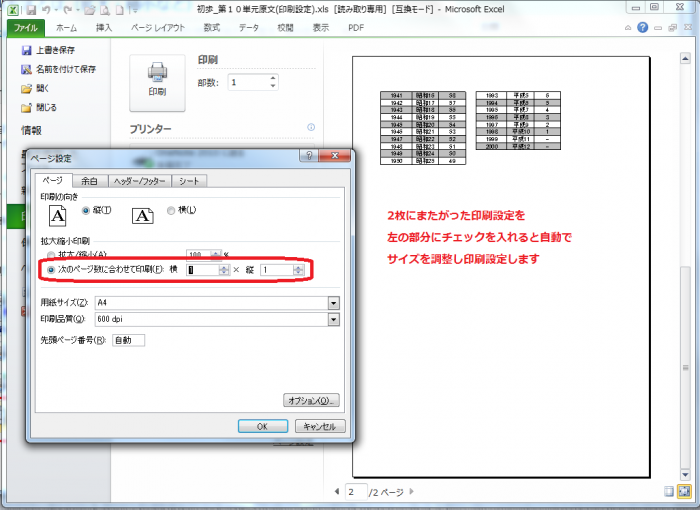Click the printer properties info icon
Viewport: 700px width, 510px height.
(311, 127)
